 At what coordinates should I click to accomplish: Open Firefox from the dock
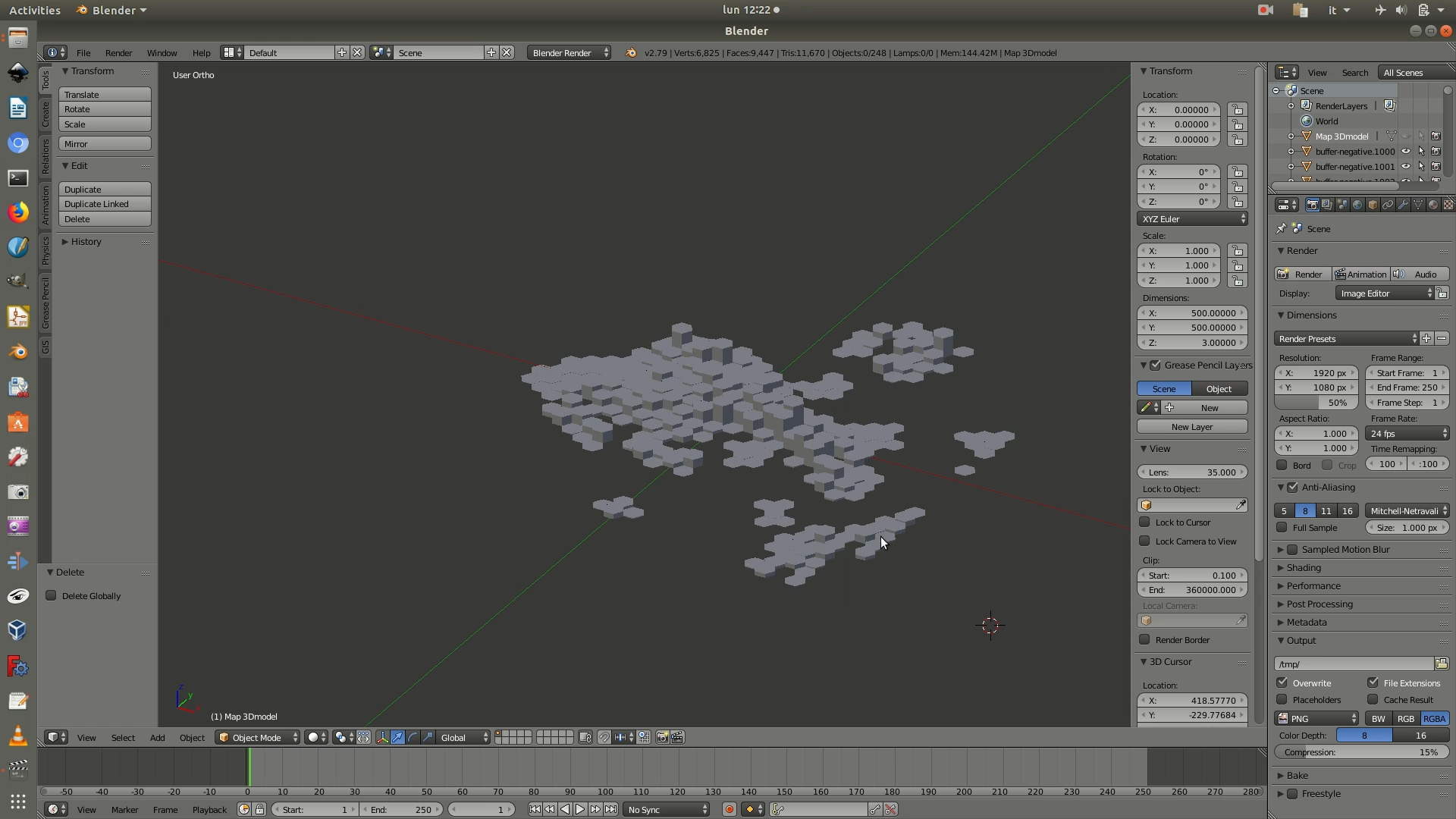[x=18, y=212]
